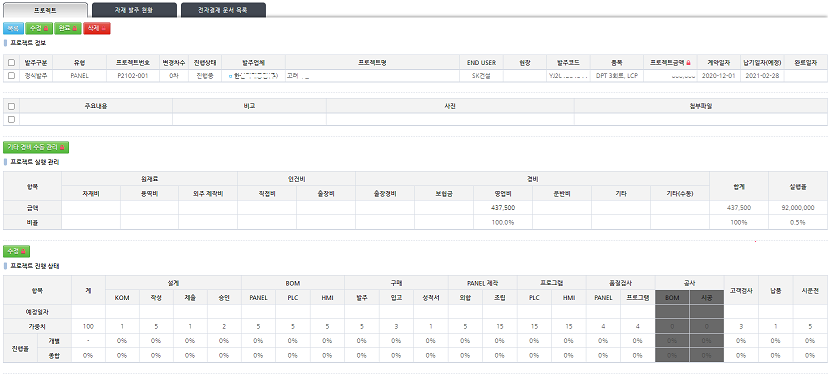This screenshot has height=374, width=836.
Task: Click the green 완료 button
Action: (x=68, y=28)
